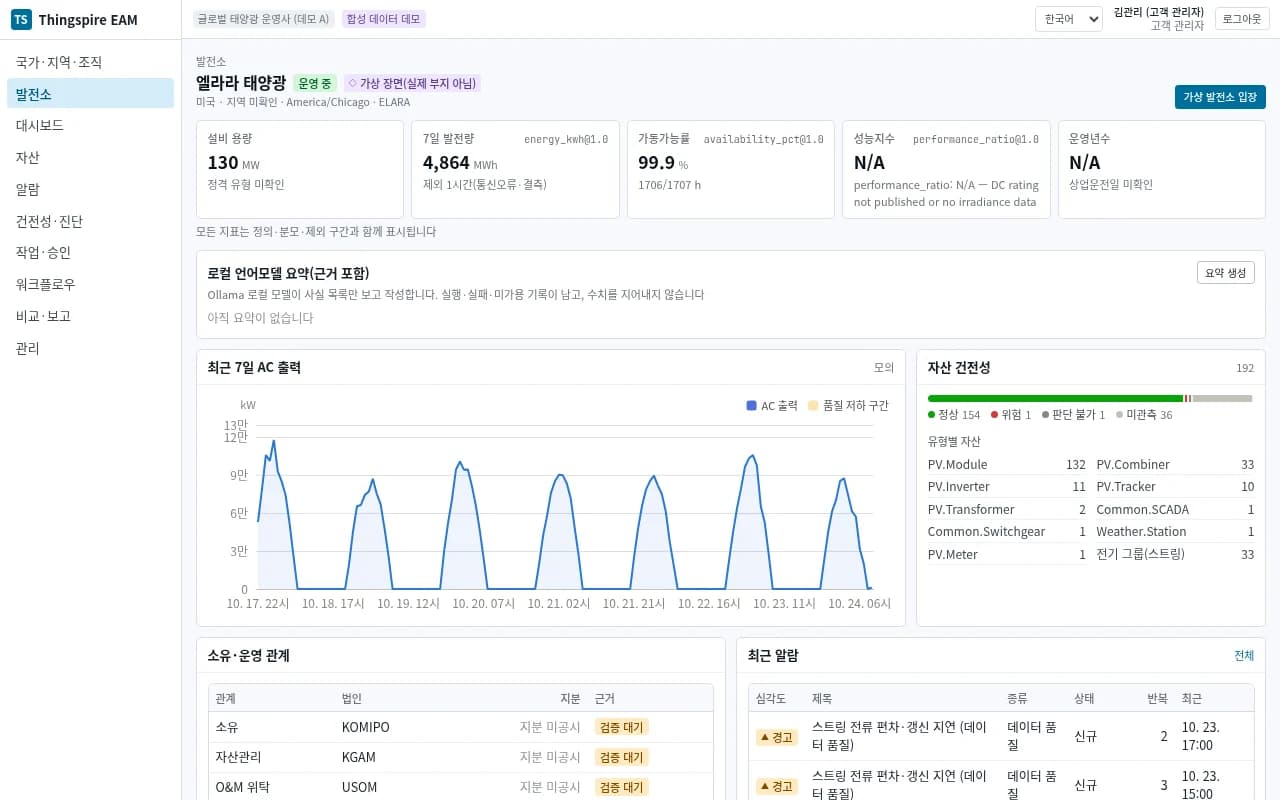Open 국가·지역·조직 in sidebar
Image resolution: width=1280 pixels, height=800 pixels.
tap(90, 62)
